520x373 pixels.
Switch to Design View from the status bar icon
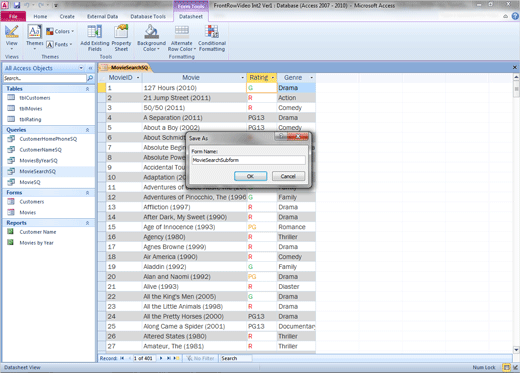[x=515, y=367]
